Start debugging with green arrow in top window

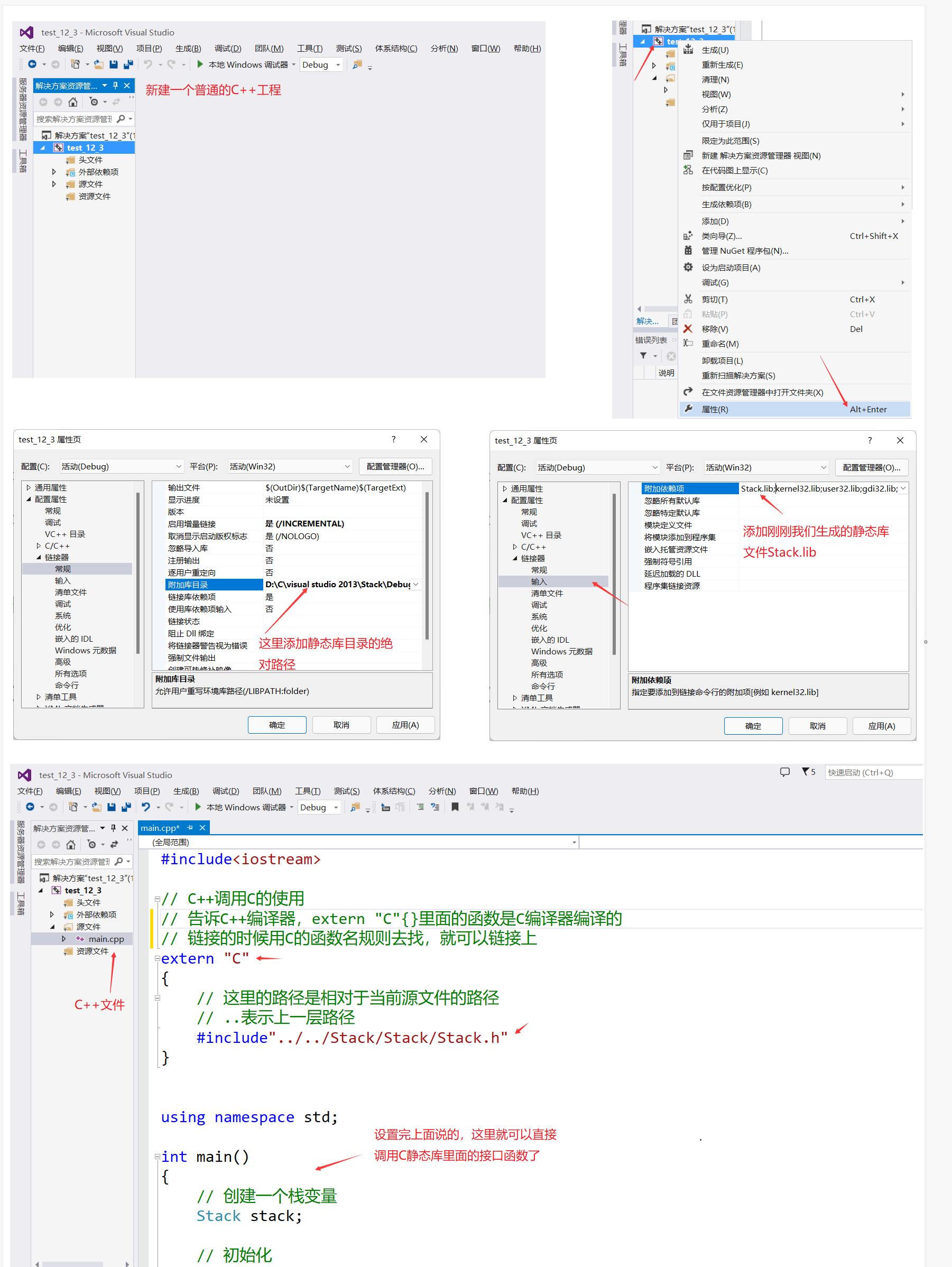tap(200, 64)
